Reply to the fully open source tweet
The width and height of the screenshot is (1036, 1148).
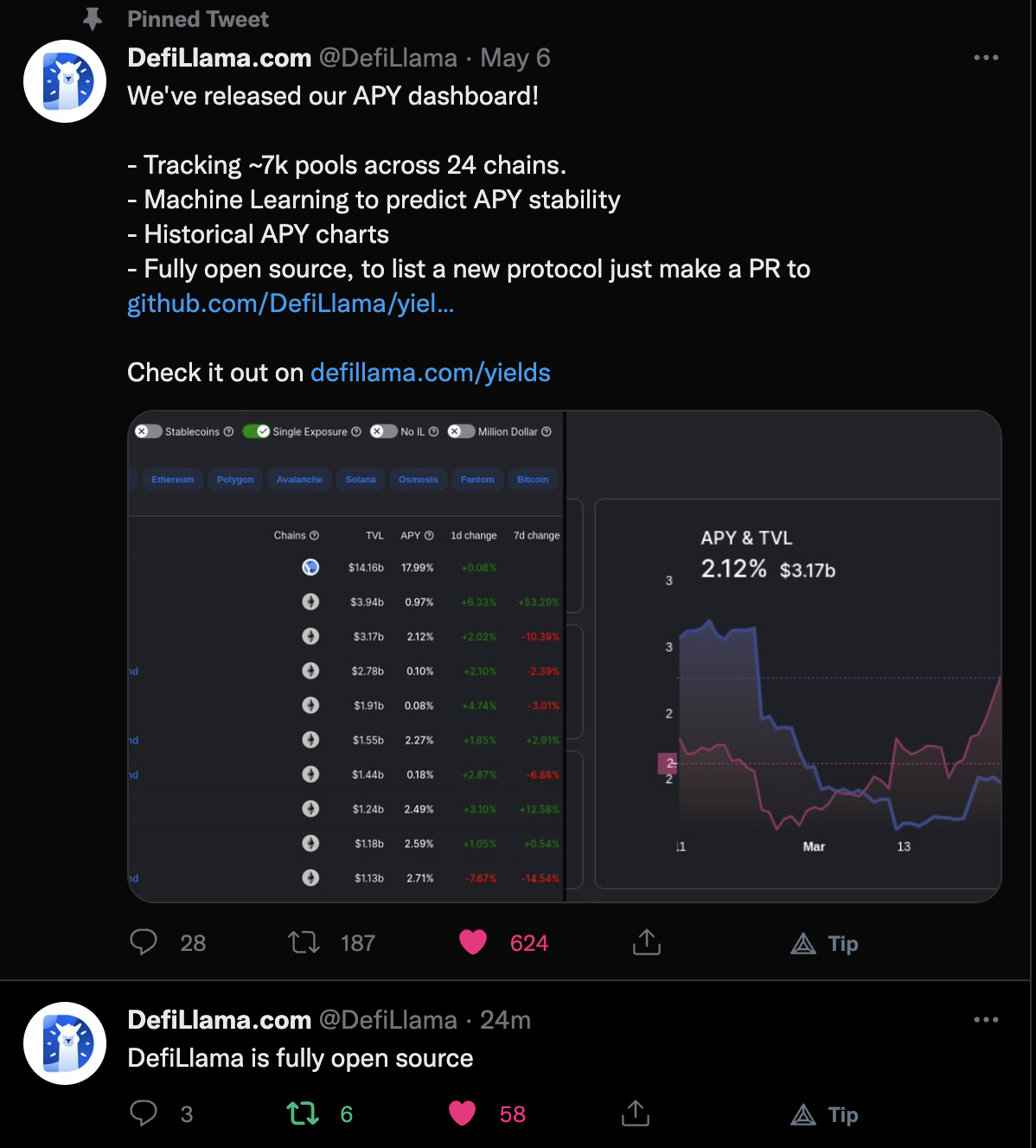(x=144, y=1113)
